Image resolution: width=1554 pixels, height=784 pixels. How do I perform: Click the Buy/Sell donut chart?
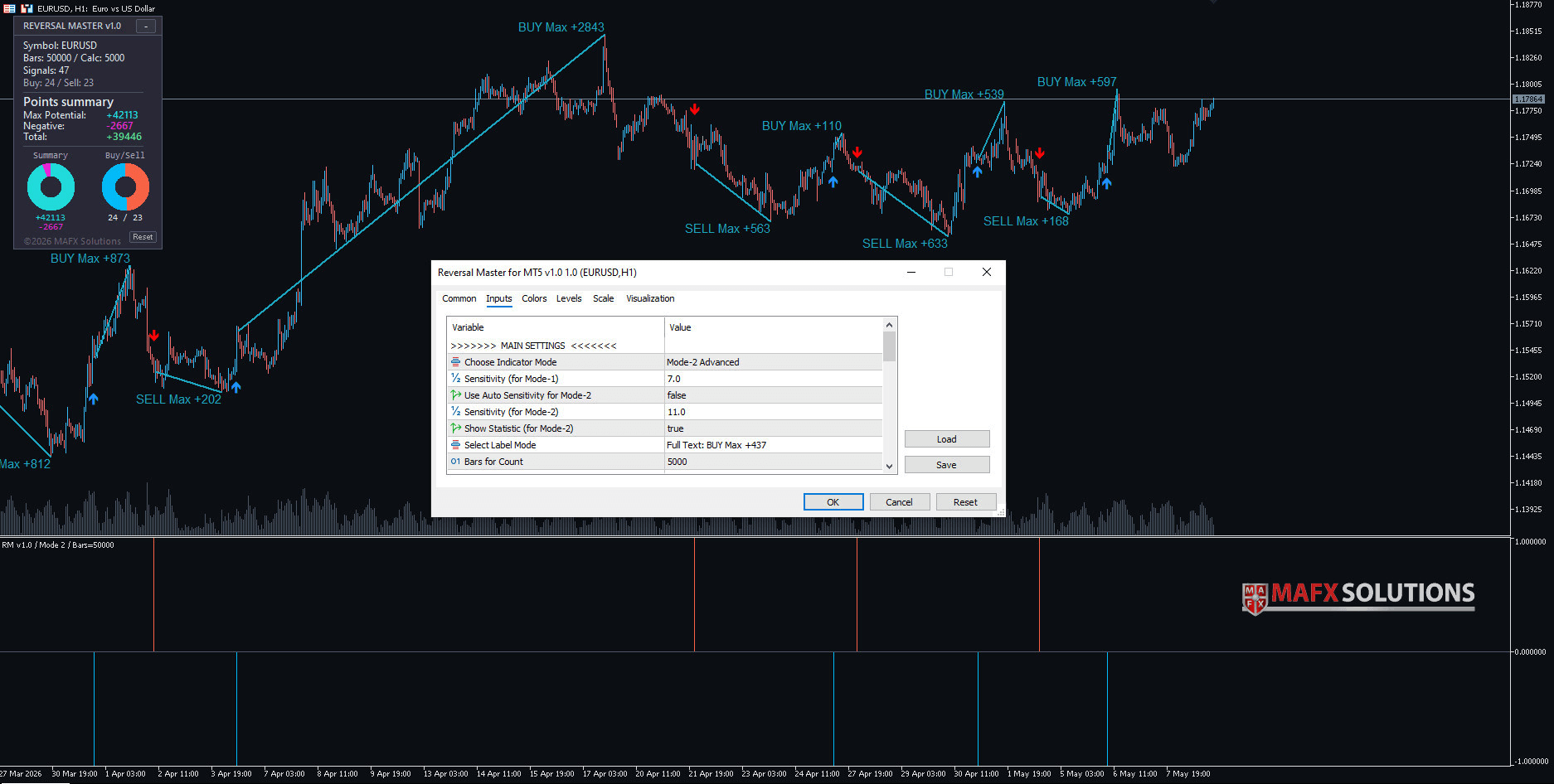coord(125,186)
